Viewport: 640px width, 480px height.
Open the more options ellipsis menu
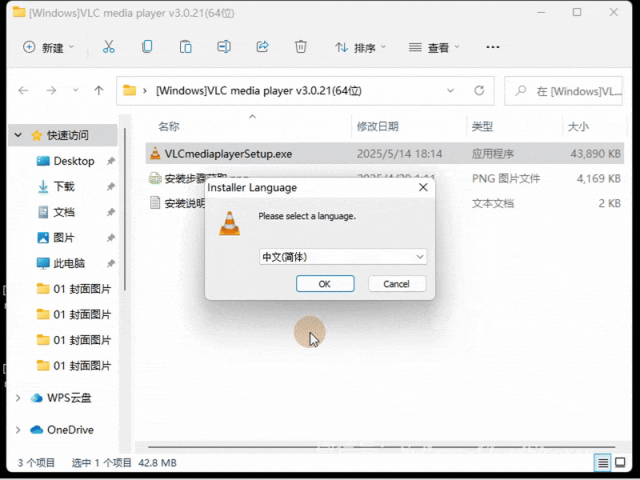[x=492, y=47]
